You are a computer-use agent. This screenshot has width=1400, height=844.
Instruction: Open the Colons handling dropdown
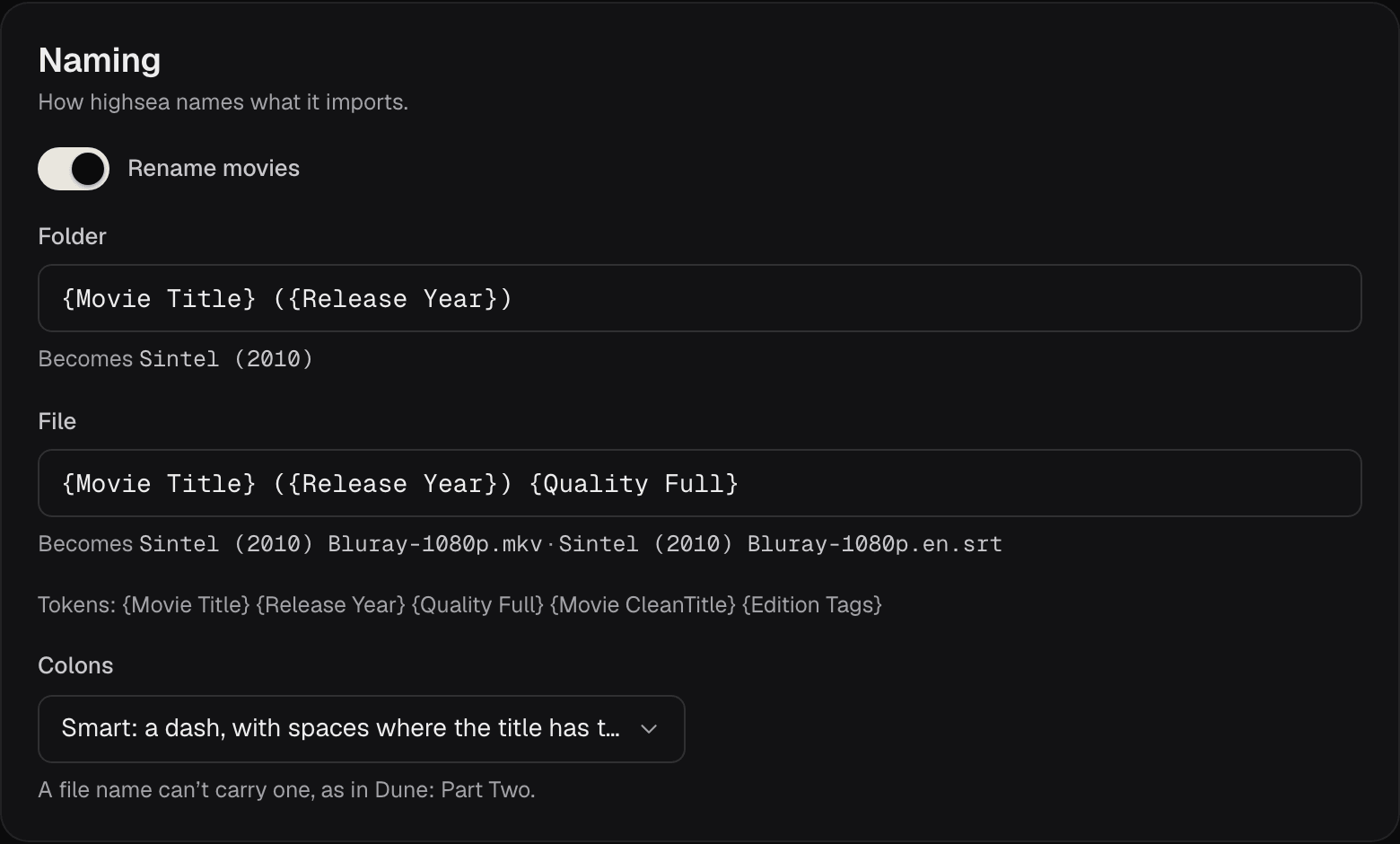pos(362,729)
